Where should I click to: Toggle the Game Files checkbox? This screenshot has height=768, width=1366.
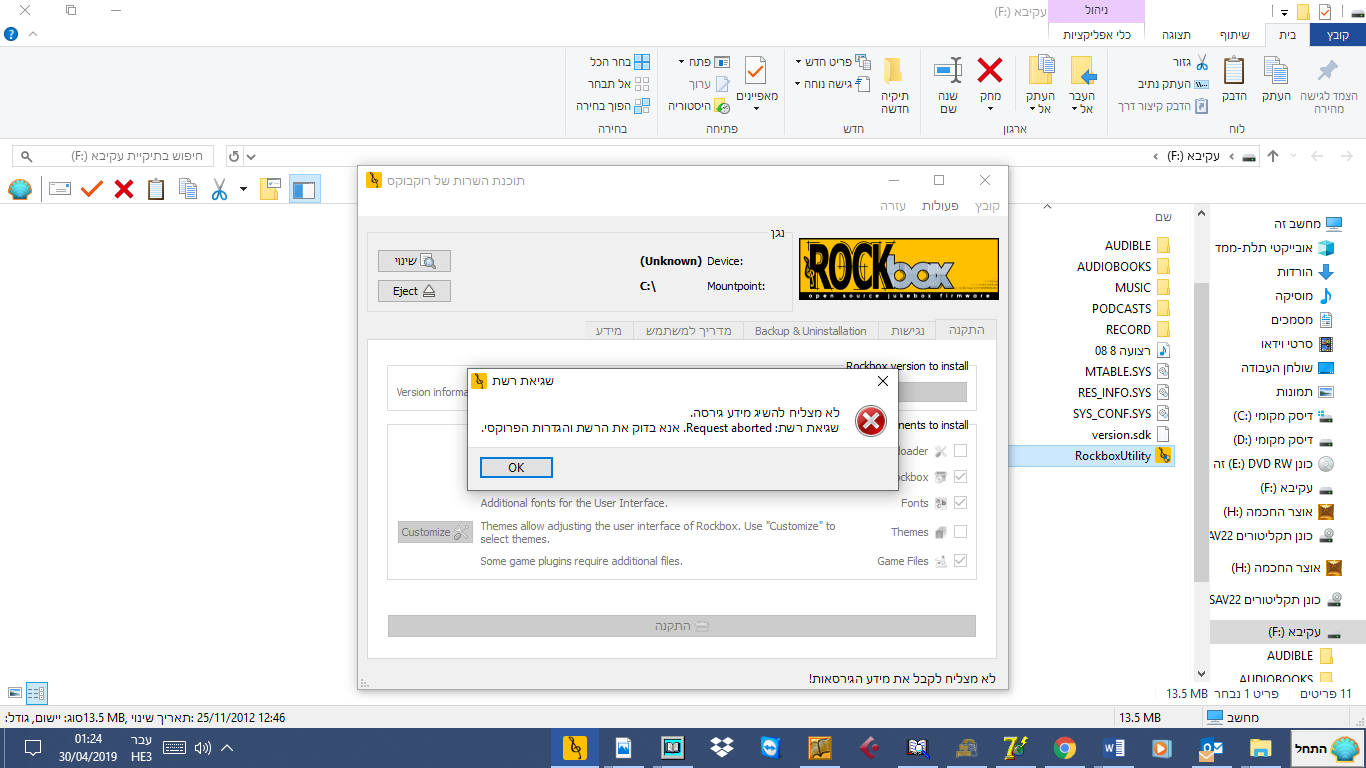pos(960,561)
